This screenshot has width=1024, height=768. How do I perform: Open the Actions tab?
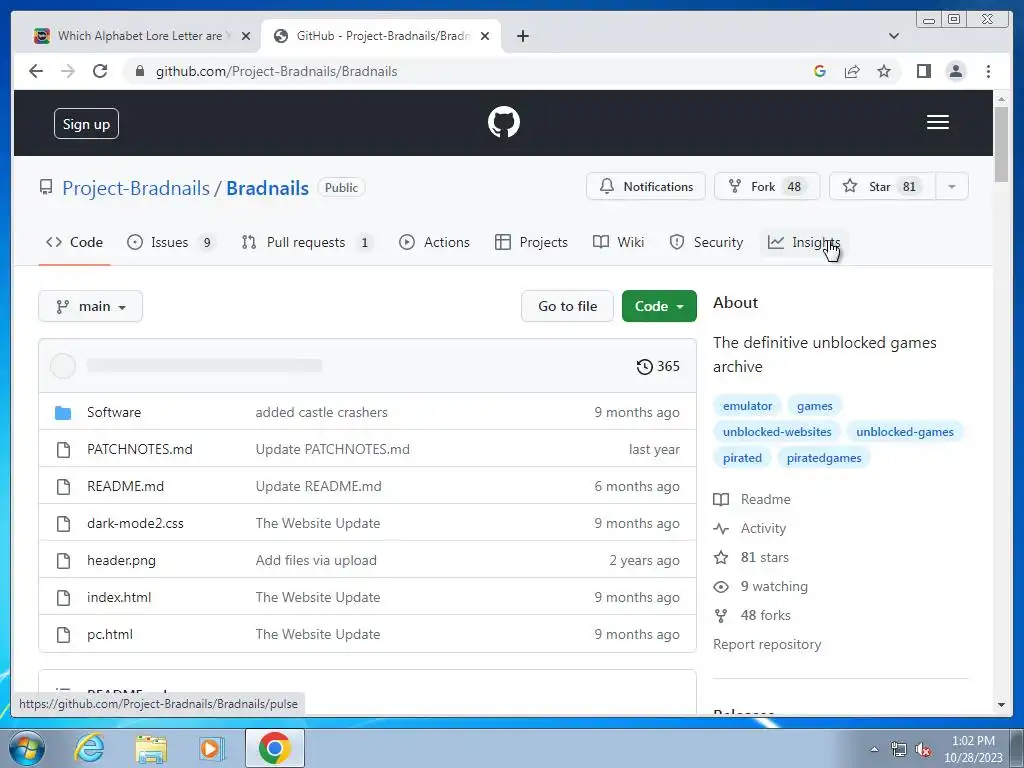pos(434,242)
